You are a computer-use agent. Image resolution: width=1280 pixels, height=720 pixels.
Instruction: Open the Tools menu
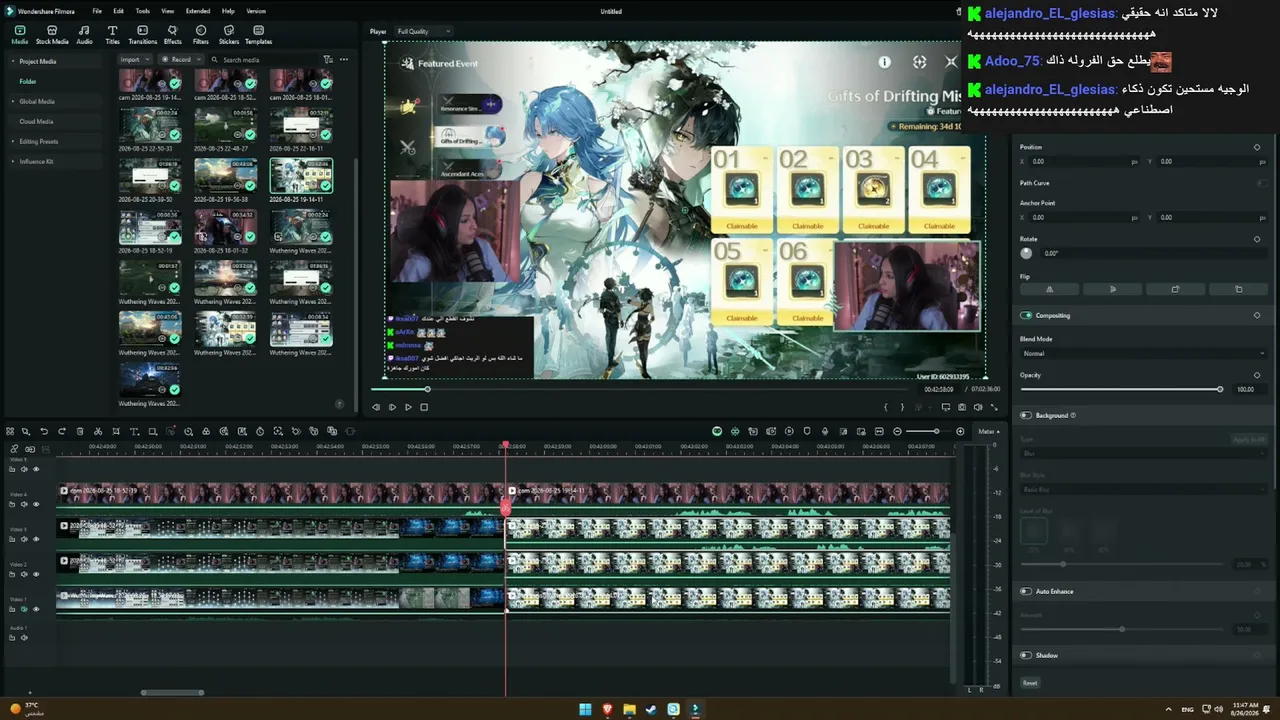pyautogui.click(x=143, y=11)
